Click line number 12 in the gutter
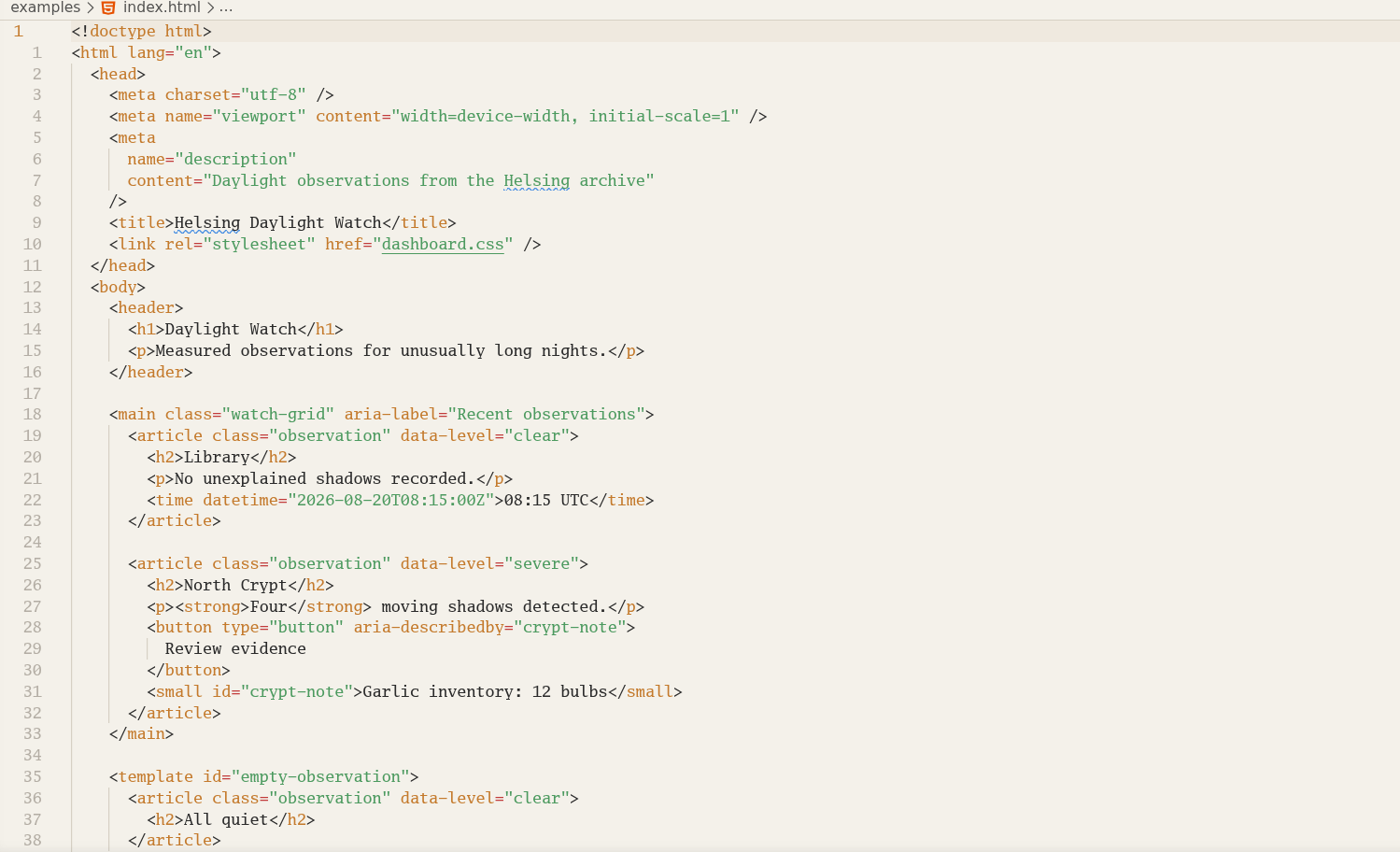This screenshot has height=852, width=1400. tap(33, 288)
